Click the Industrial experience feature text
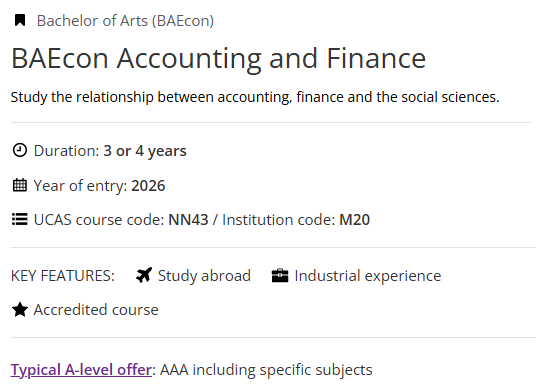Image resolution: width=537 pixels, height=389 pixels. [368, 276]
